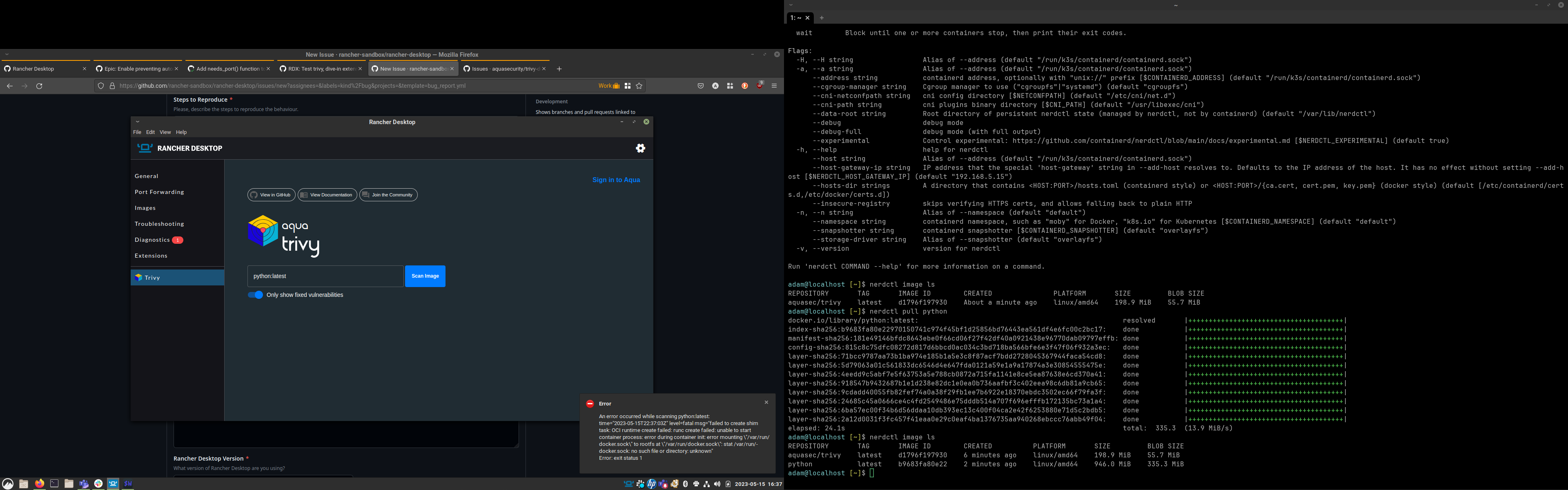Click the Scan Image button
The width and height of the screenshot is (1568, 490).
coord(425,276)
